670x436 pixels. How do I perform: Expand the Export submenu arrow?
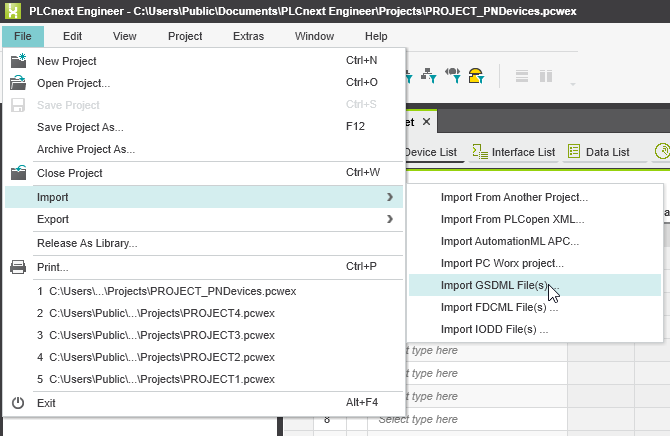[390, 219]
